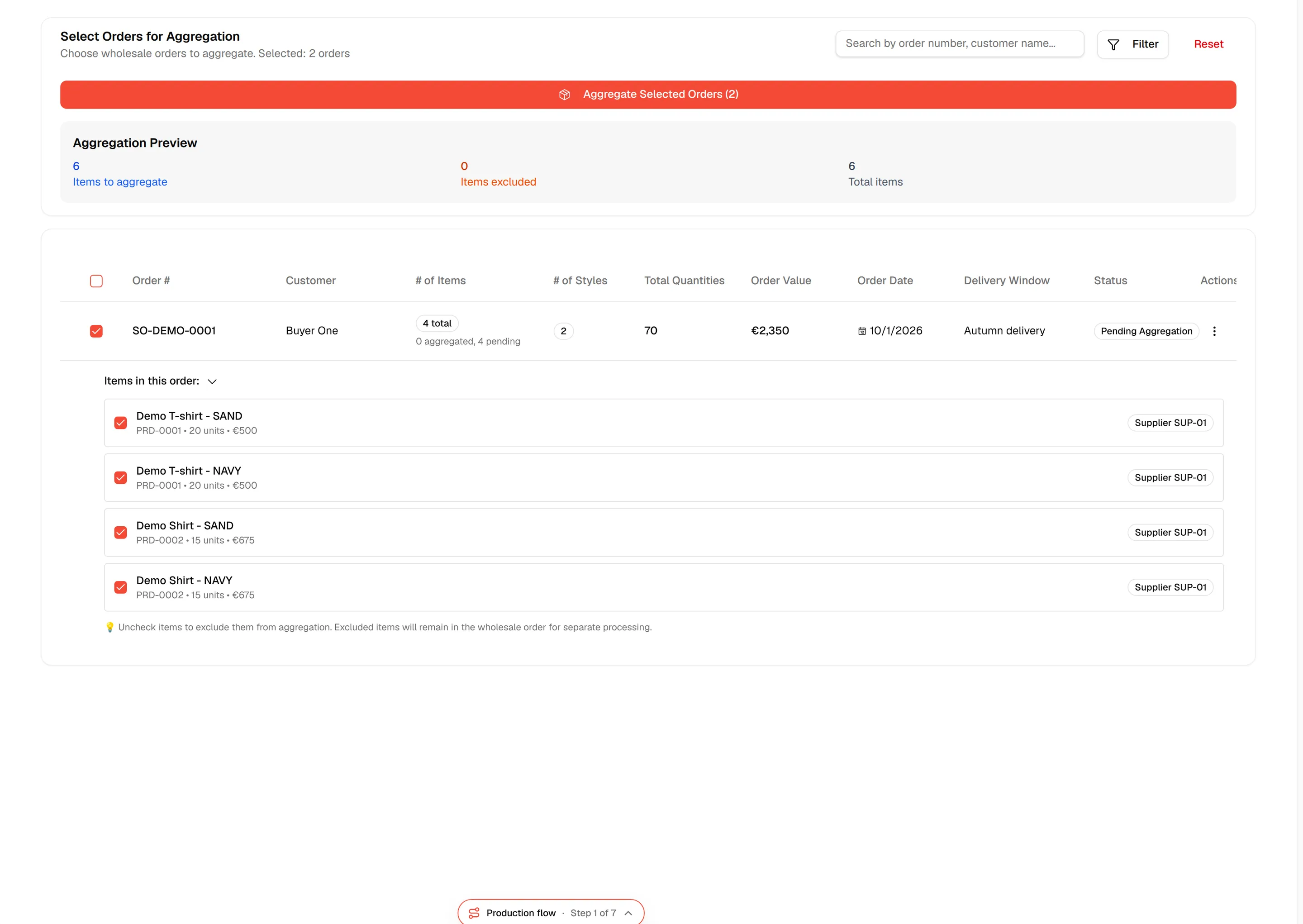Focus the order search input field
Viewport: 1303px width, 924px height.
[x=960, y=44]
